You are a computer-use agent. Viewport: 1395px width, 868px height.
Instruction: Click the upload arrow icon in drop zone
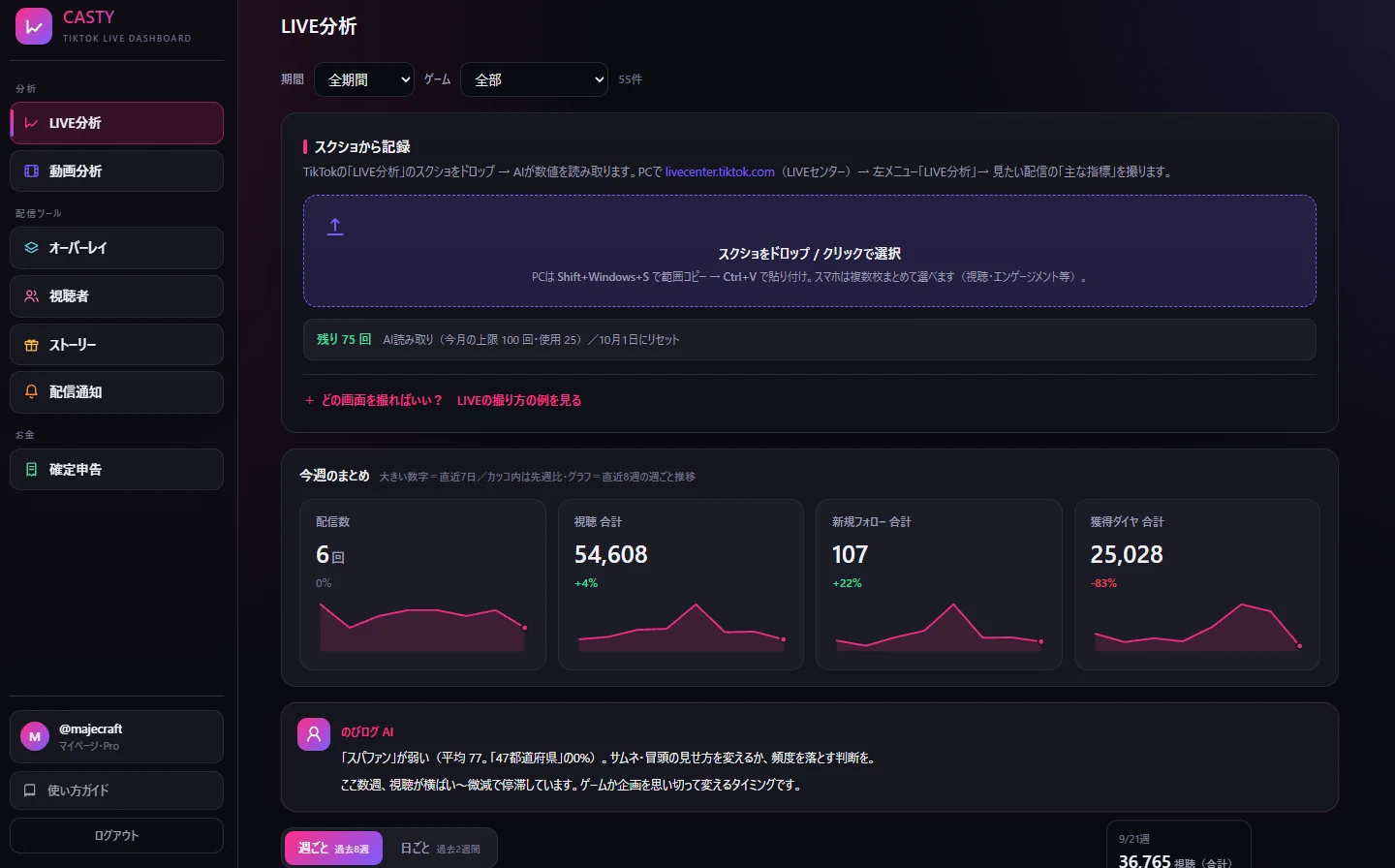tap(335, 227)
